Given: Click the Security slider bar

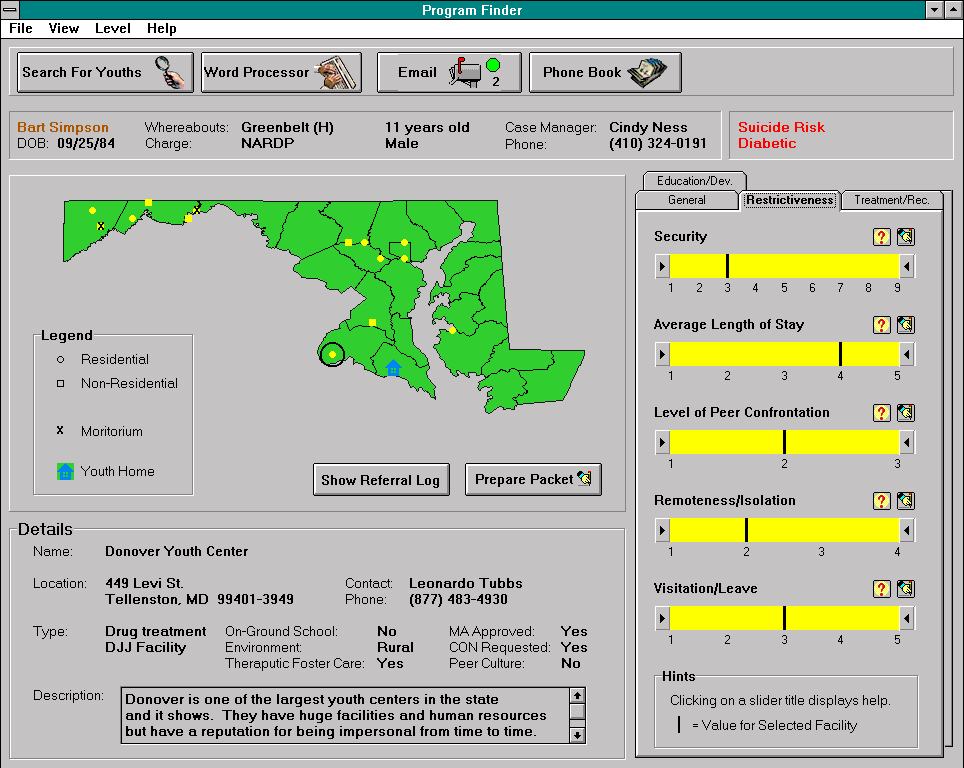Looking at the screenshot, I should coord(784,266).
